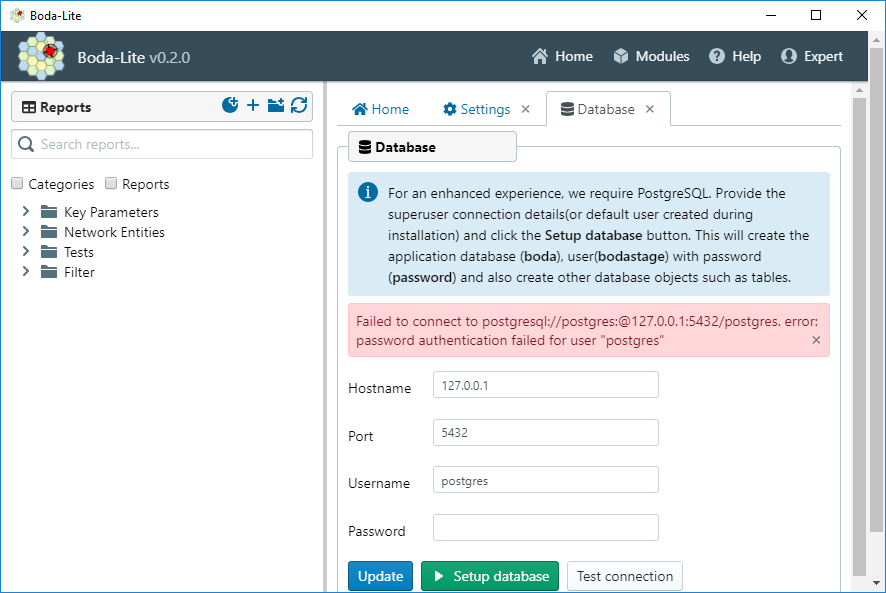
Task: Select Key Parameters tree item
Action: tap(111, 212)
